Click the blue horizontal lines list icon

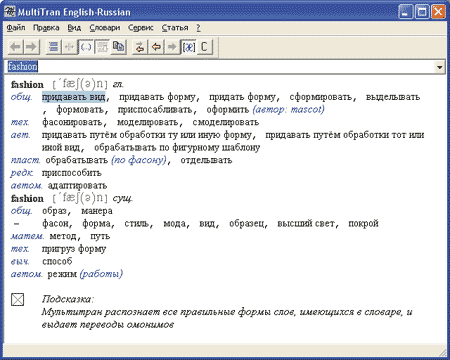coord(53,47)
